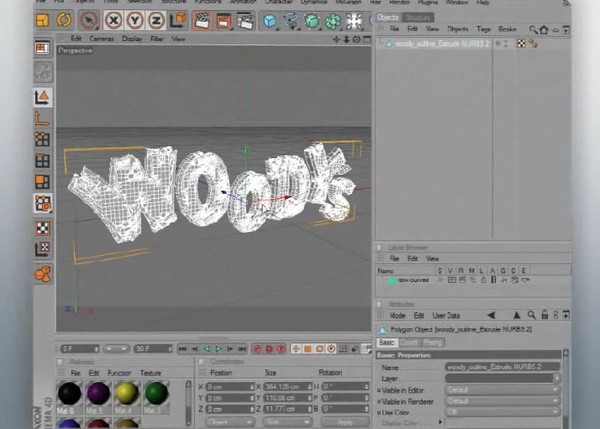Toggle the X axis lock icon
The image size is (600, 429).
click(113, 20)
